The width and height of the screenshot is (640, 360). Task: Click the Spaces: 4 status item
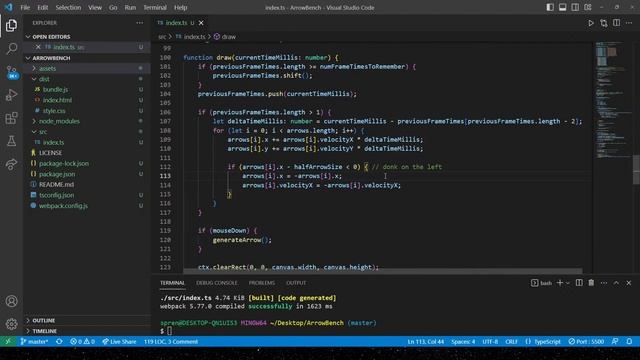click(463, 342)
